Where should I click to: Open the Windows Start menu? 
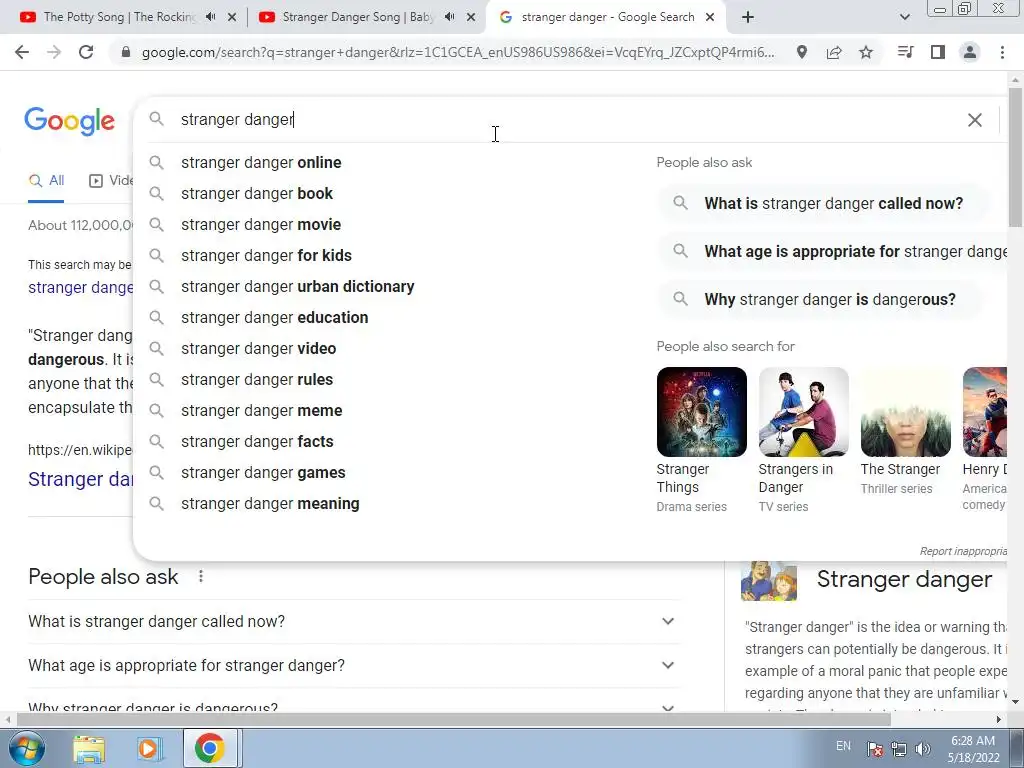[27, 749]
